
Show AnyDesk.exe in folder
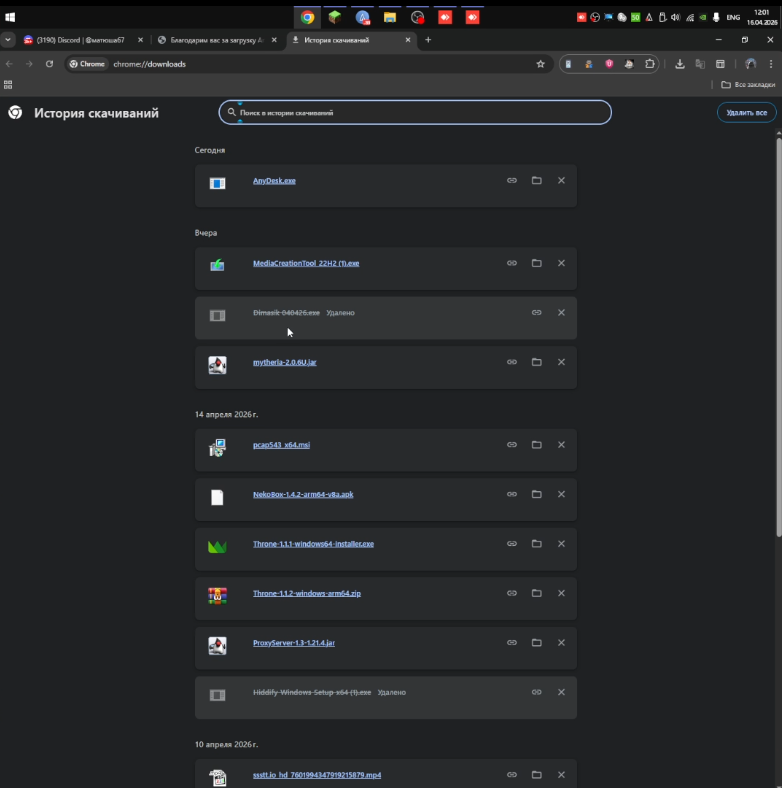click(536, 180)
